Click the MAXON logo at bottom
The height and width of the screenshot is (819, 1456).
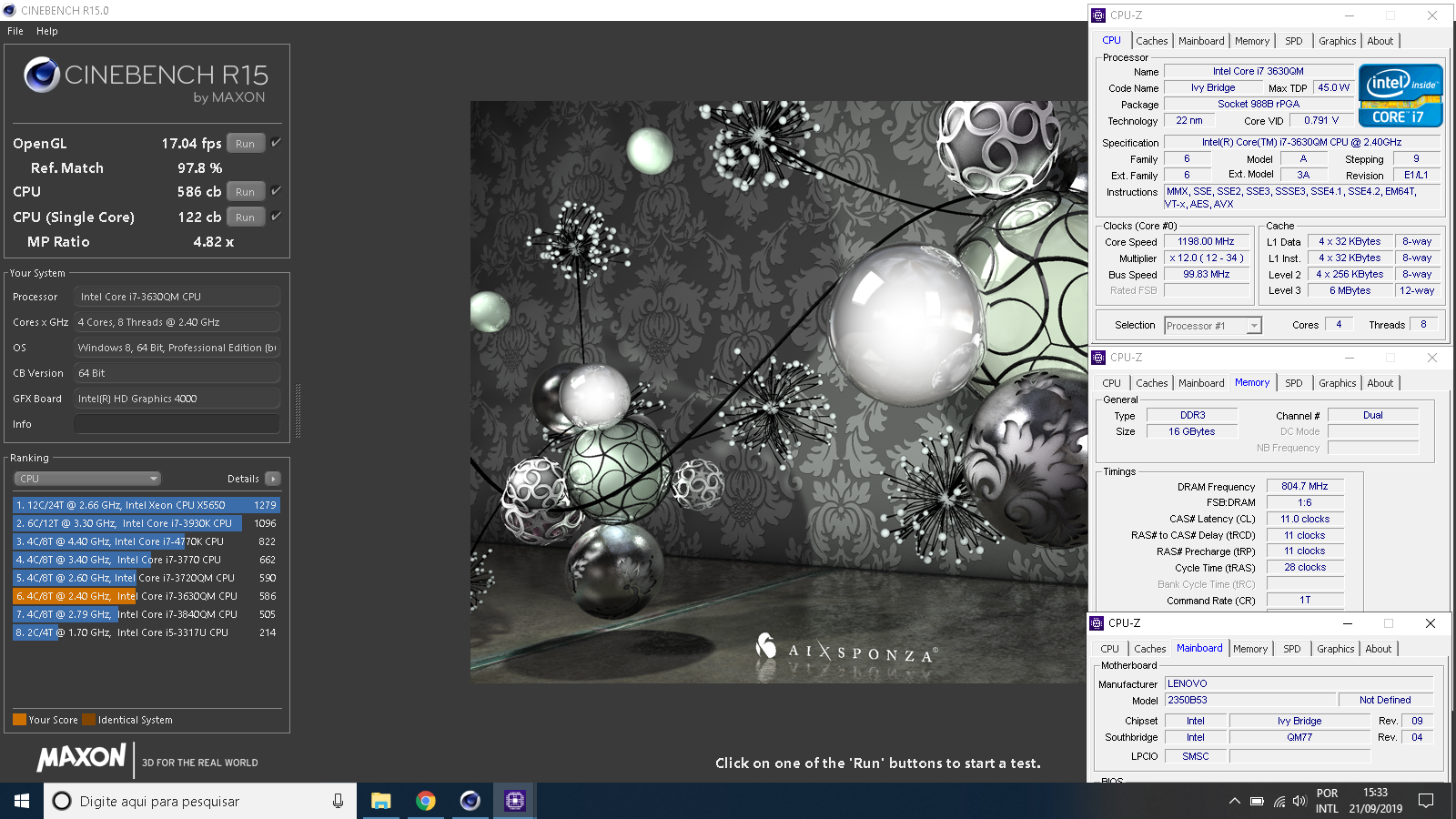(81, 758)
